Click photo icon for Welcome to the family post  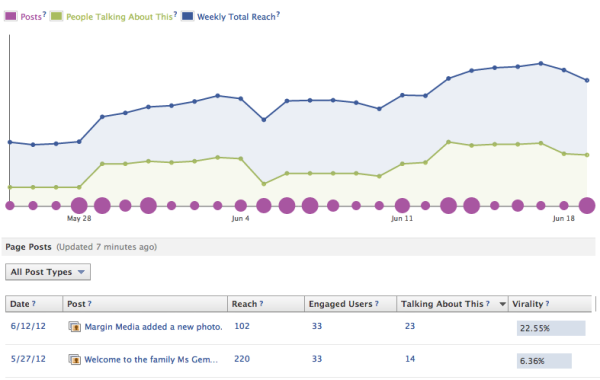click(x=75, y=360)
